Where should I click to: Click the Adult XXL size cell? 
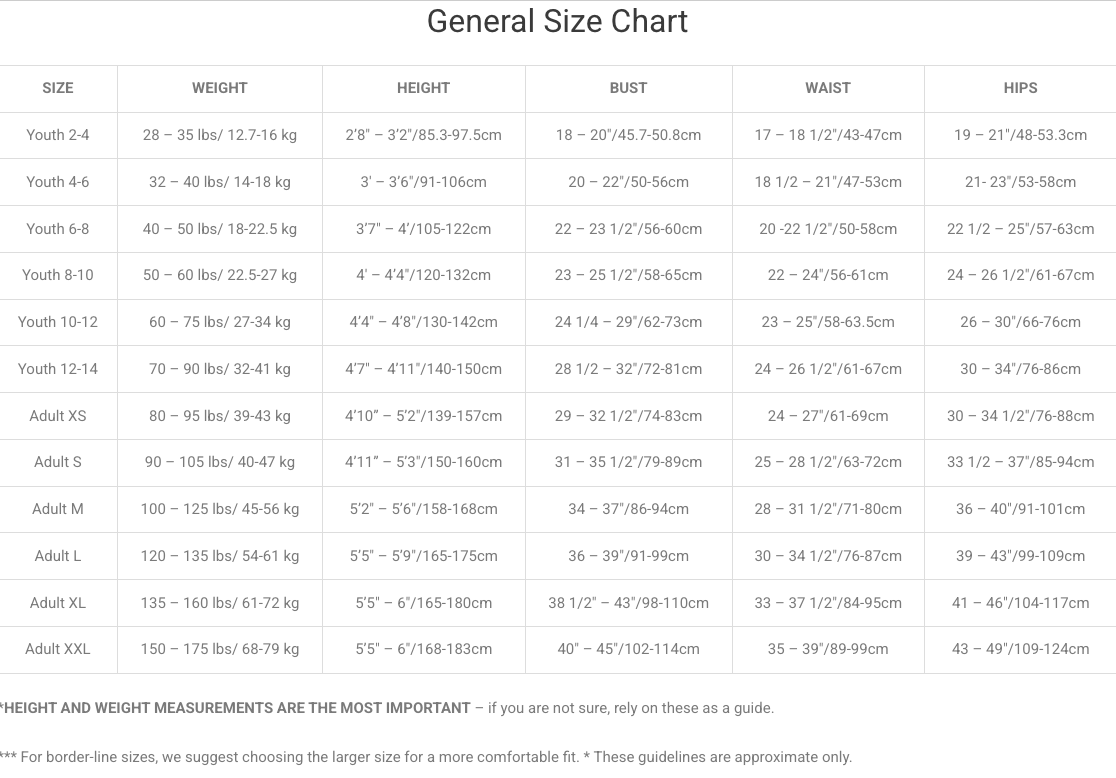[58, 649]
